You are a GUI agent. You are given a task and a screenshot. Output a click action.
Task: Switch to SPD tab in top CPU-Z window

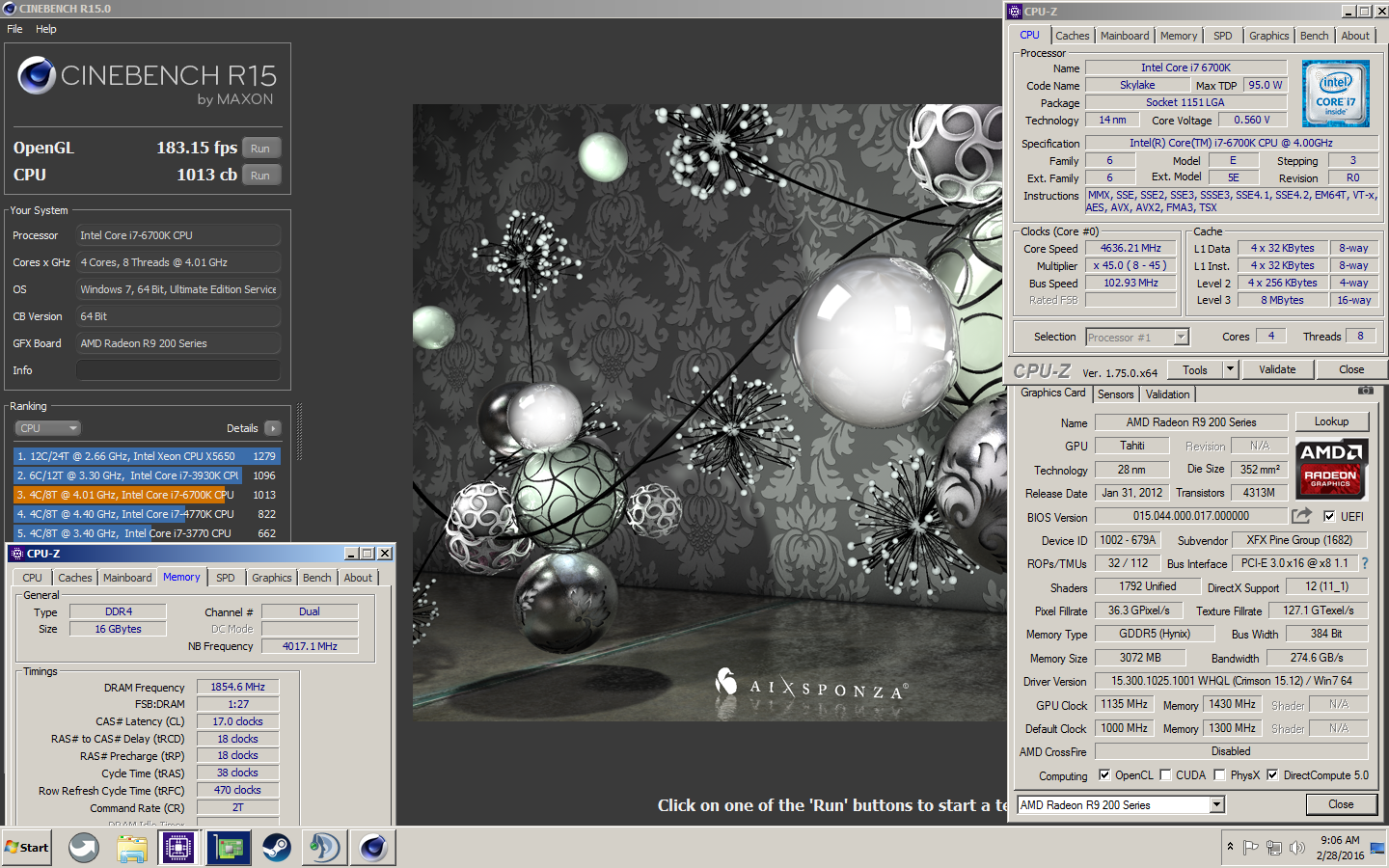[x=1222, y=36]
